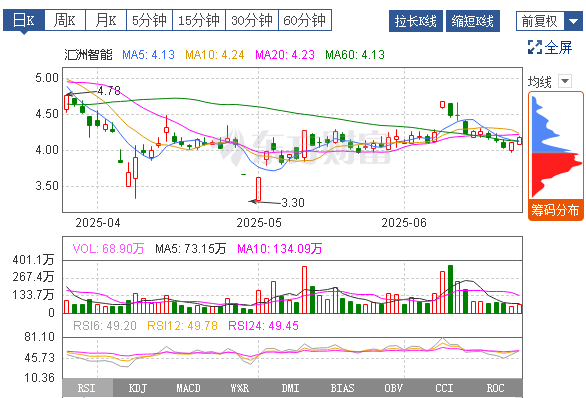Select the 15分钟 chart tab
The width and height of the screenshot is (586, 398).
(x=199, y=20)
